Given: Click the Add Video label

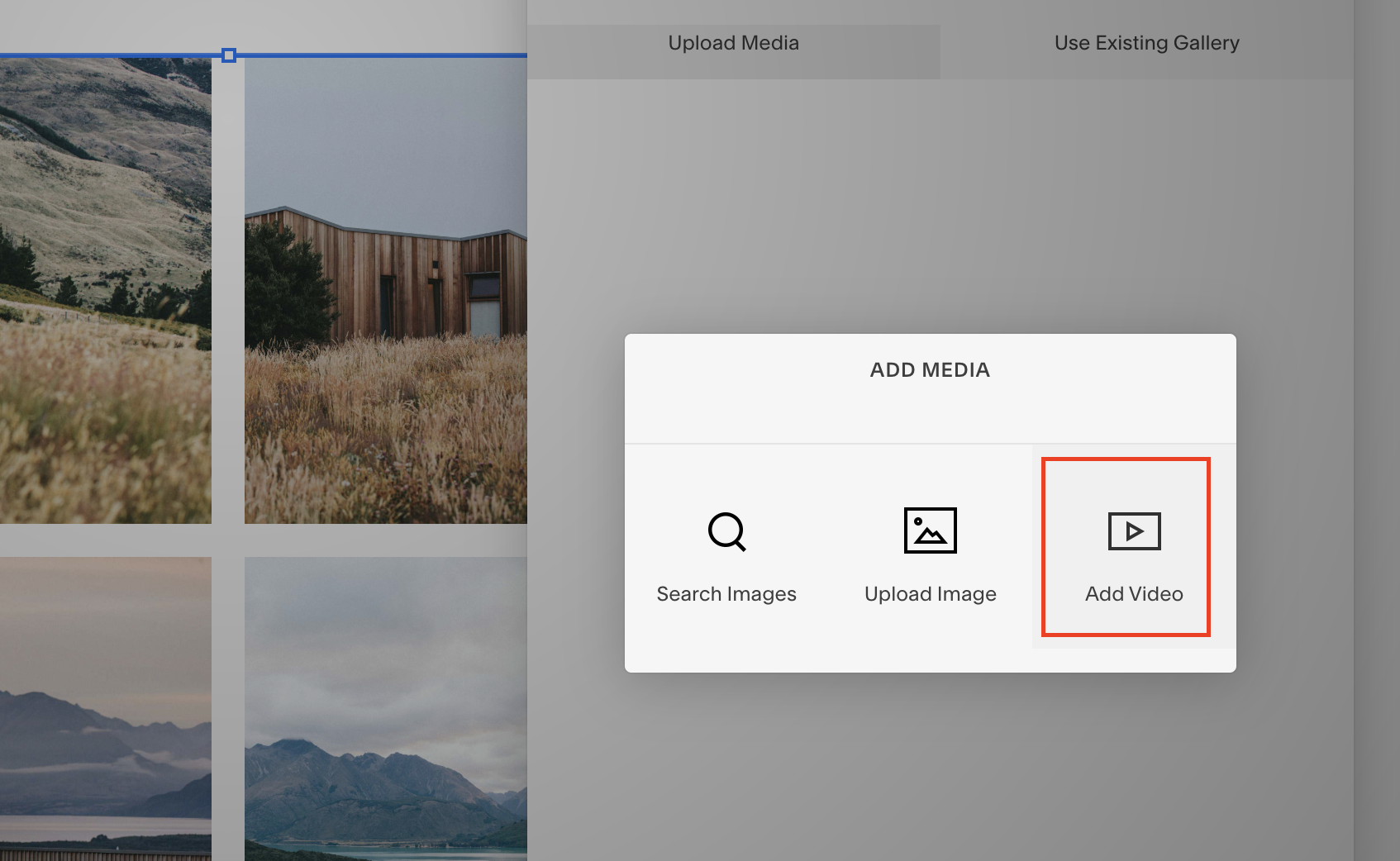Looking at the screenshot, I should (x=1134, y=594).
